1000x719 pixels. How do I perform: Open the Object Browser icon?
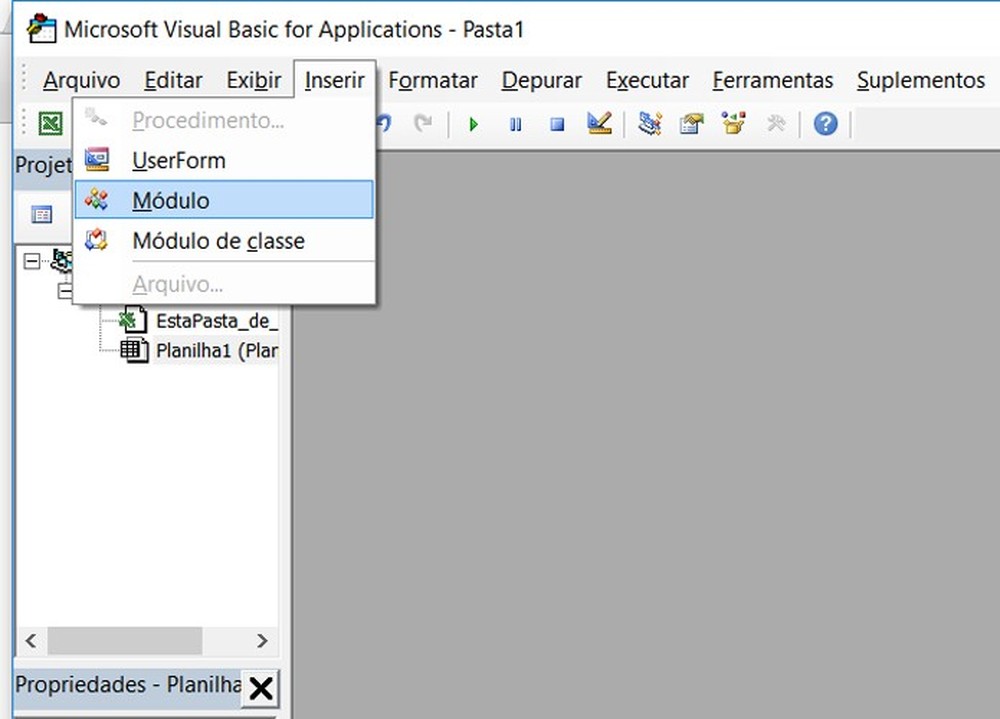click(733, 123)
